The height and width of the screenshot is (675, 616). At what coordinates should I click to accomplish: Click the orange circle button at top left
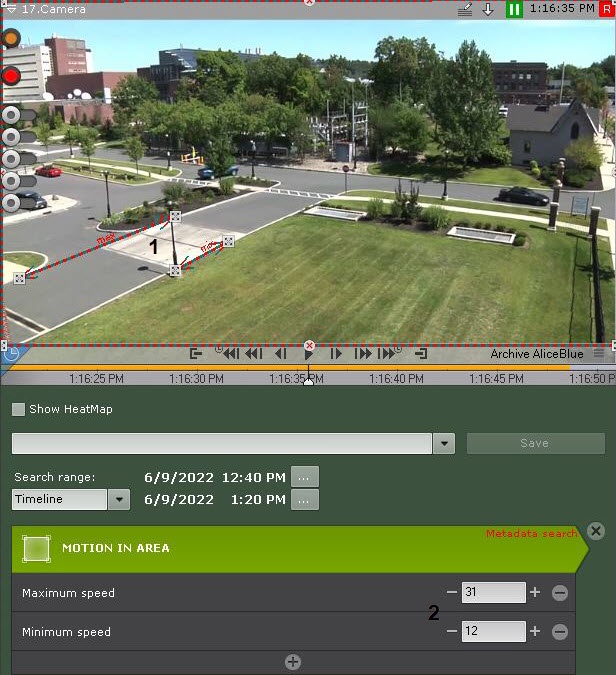(x=11, y=39)
